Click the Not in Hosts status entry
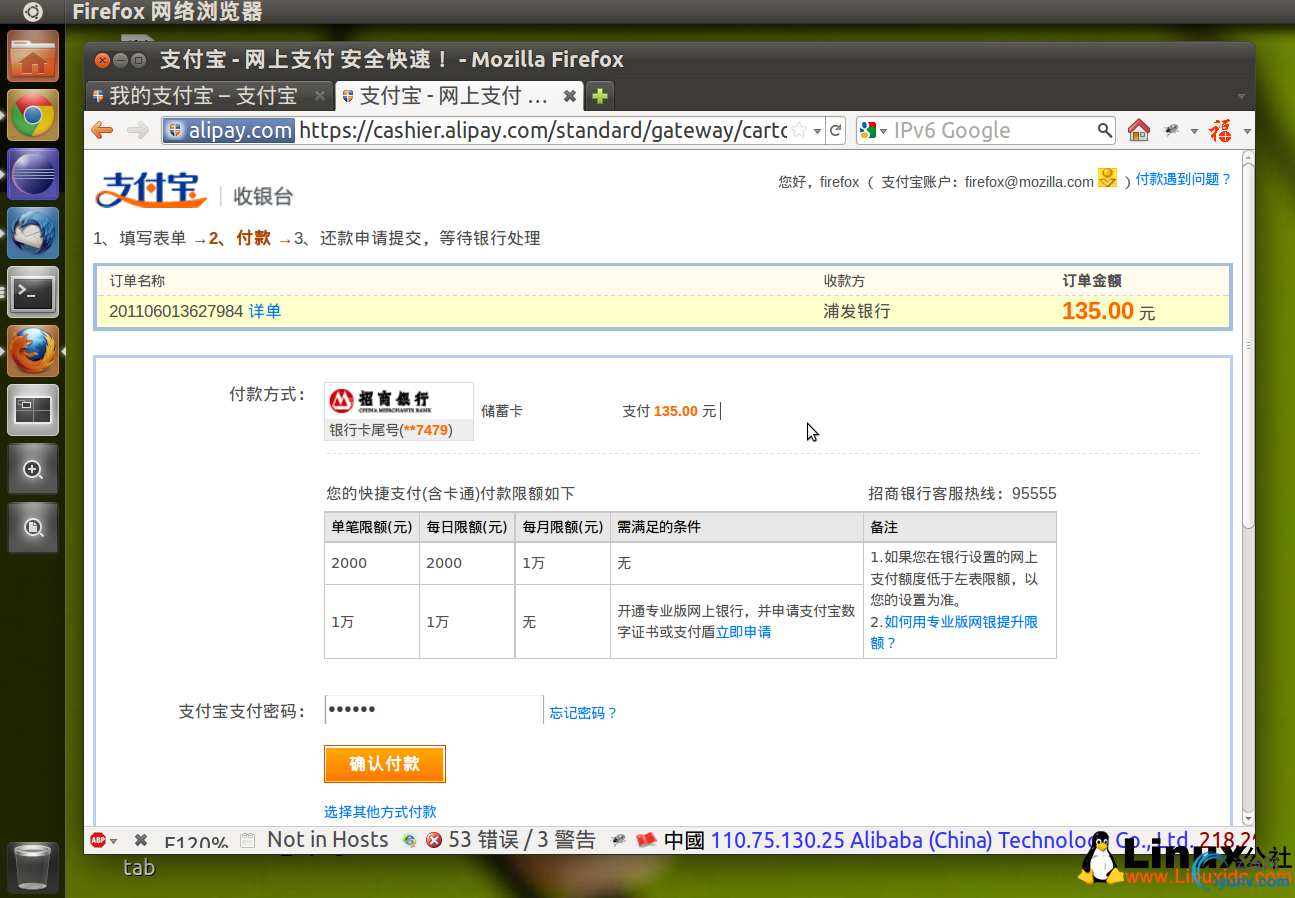This screenshot has width=1295, height=898. coord(327,840)
